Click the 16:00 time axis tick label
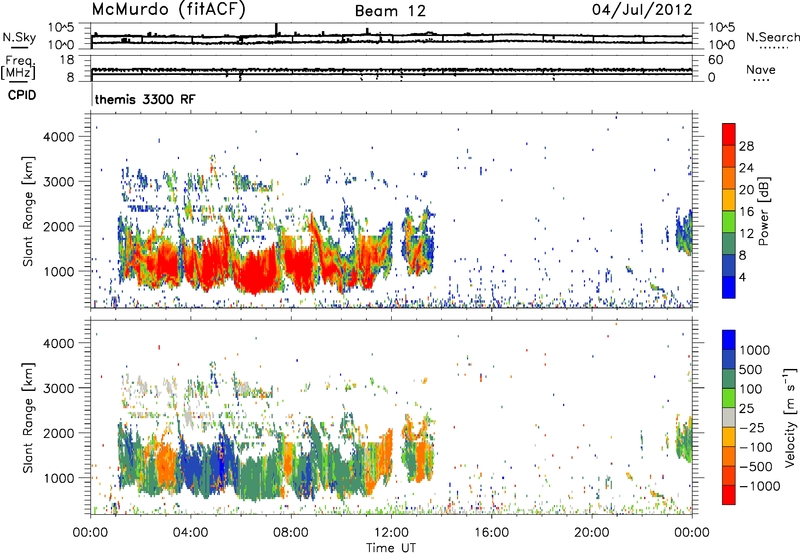Image resolution: width=800 pixels, height=554 pixels. pos(491,533)
